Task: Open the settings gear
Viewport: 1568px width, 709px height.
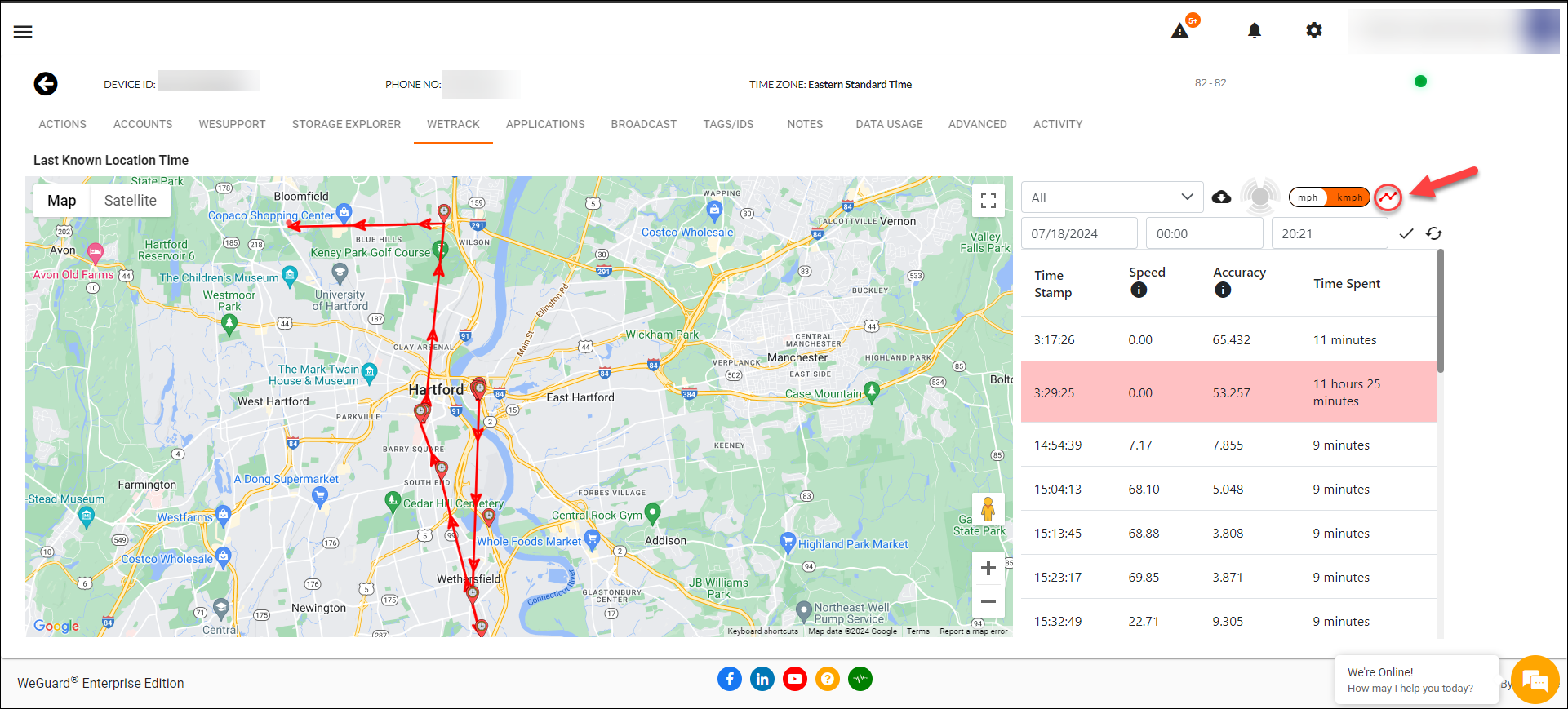Action: point(1314,31)
